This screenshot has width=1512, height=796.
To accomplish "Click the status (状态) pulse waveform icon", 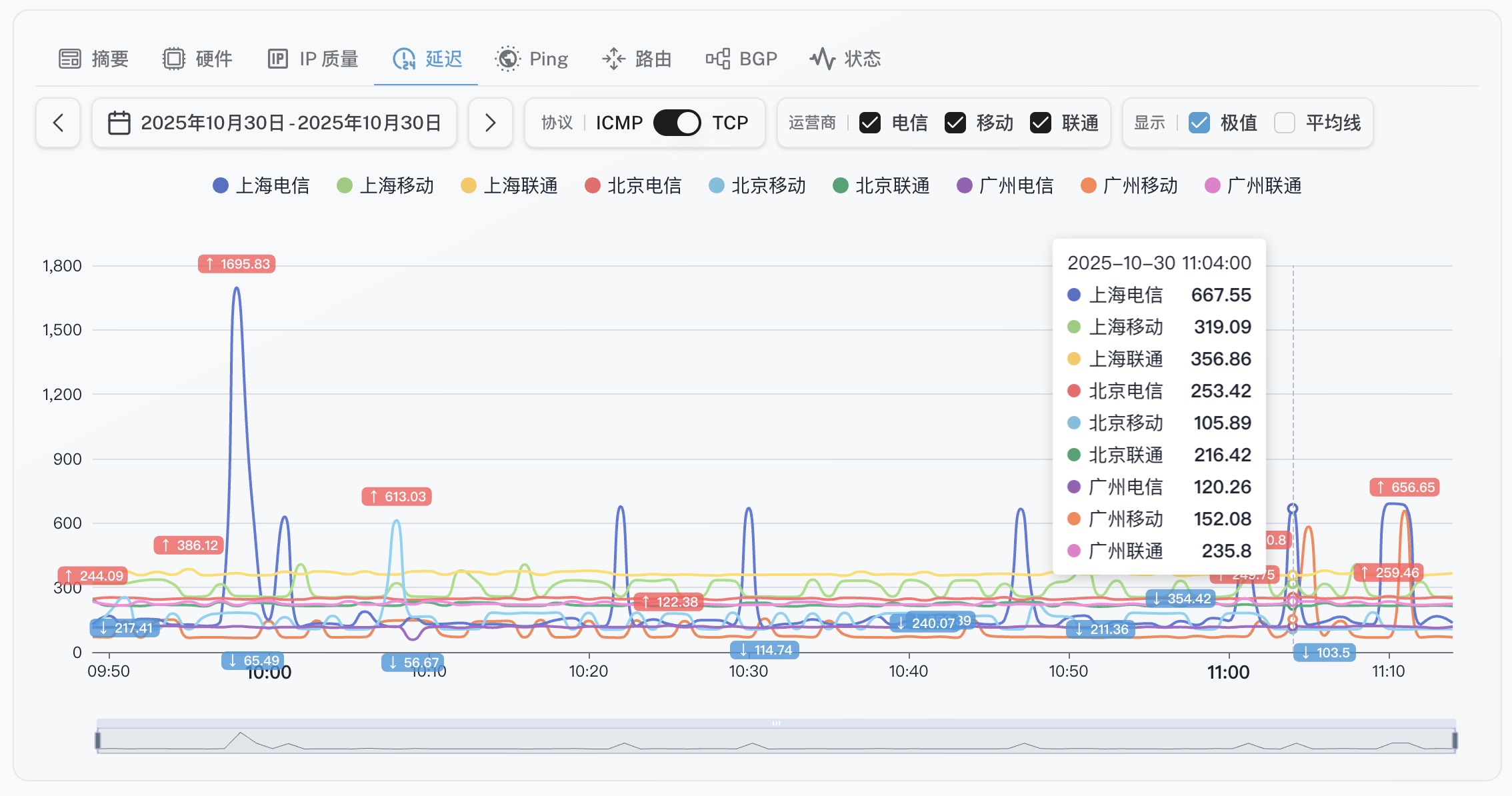I will click(822, 59).
